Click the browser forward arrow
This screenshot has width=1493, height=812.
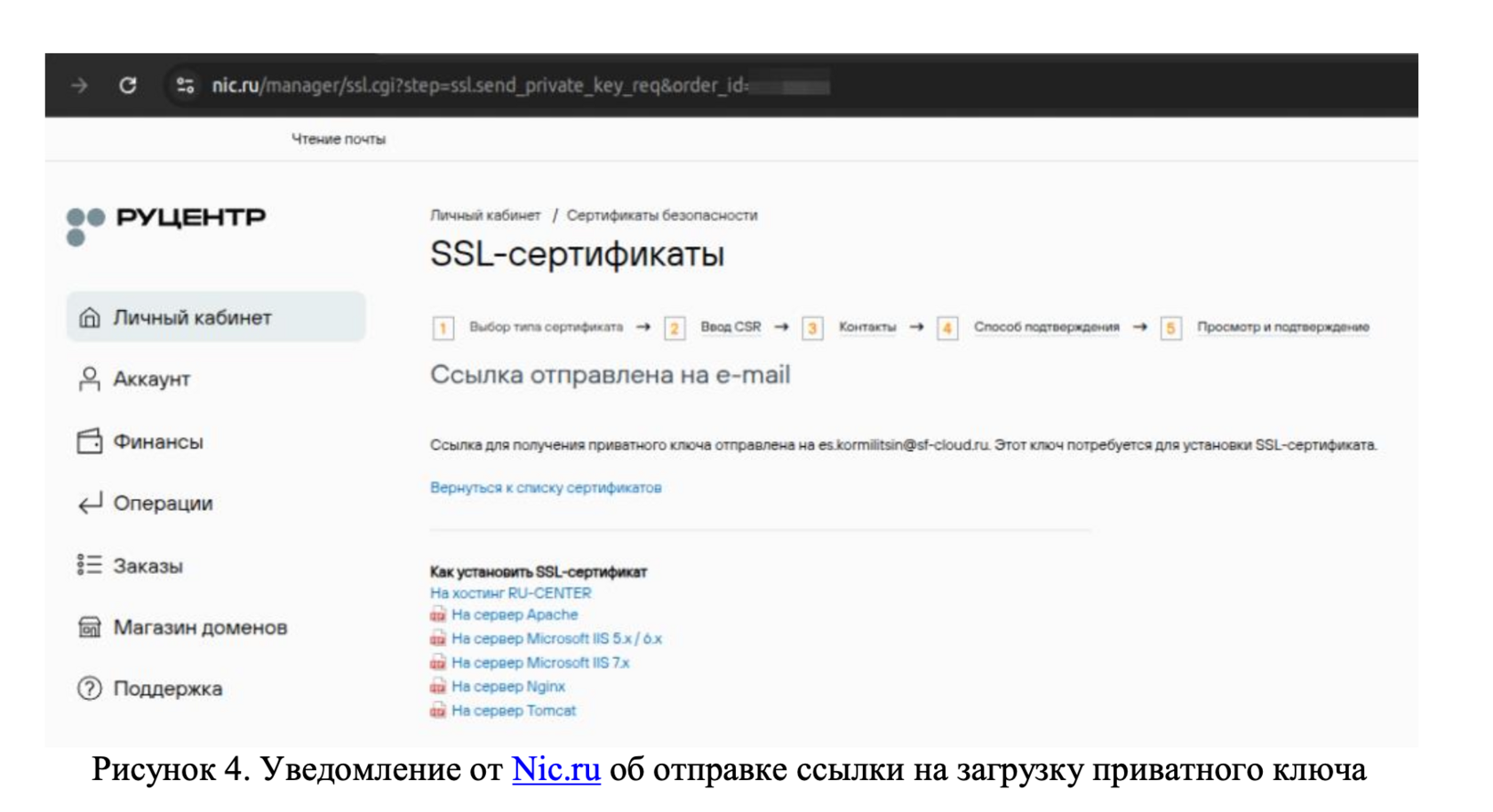80,85
